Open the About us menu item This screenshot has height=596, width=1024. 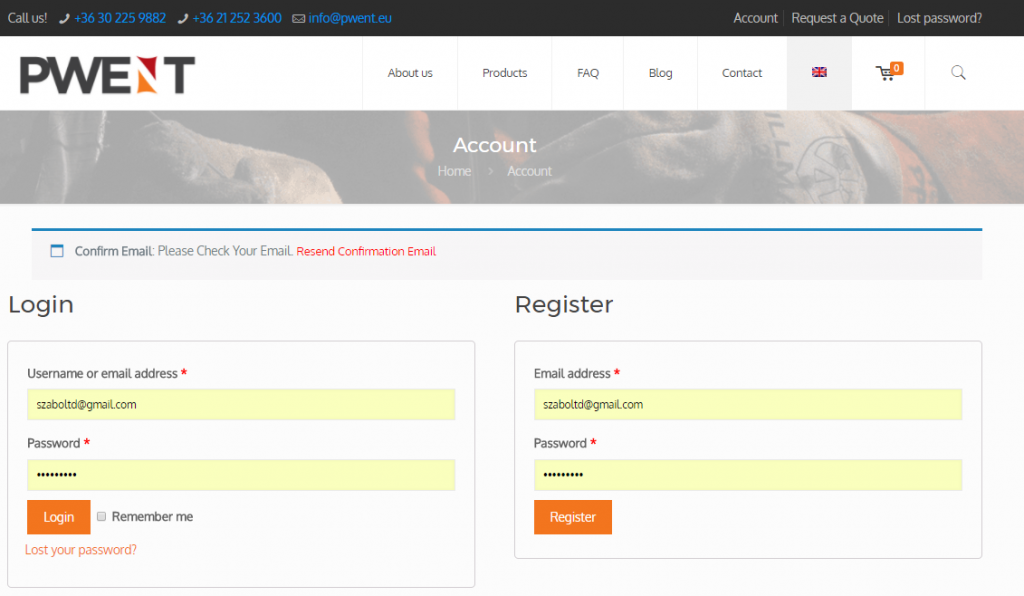410,73
